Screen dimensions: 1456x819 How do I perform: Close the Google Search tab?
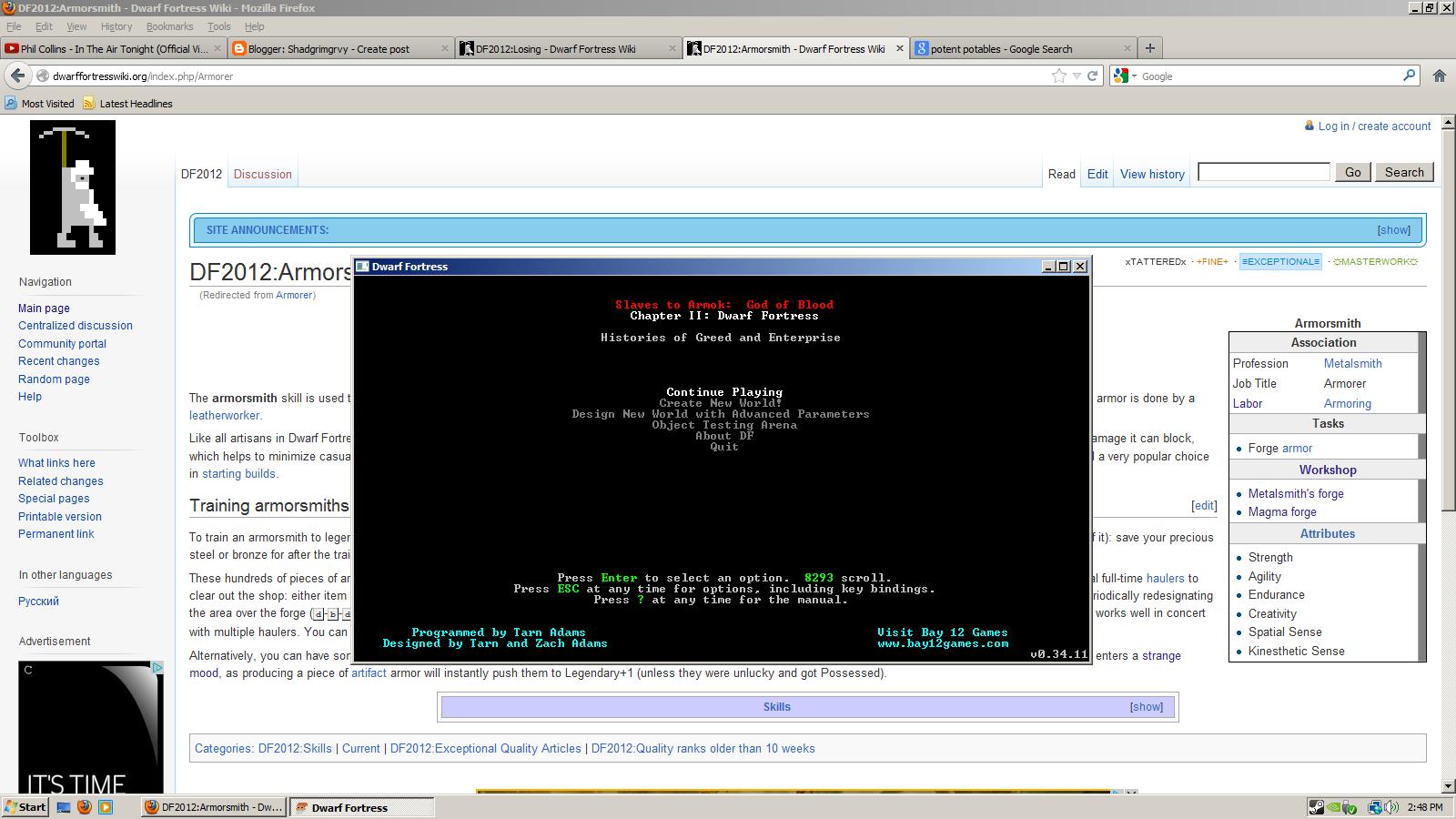point(1127,48)
